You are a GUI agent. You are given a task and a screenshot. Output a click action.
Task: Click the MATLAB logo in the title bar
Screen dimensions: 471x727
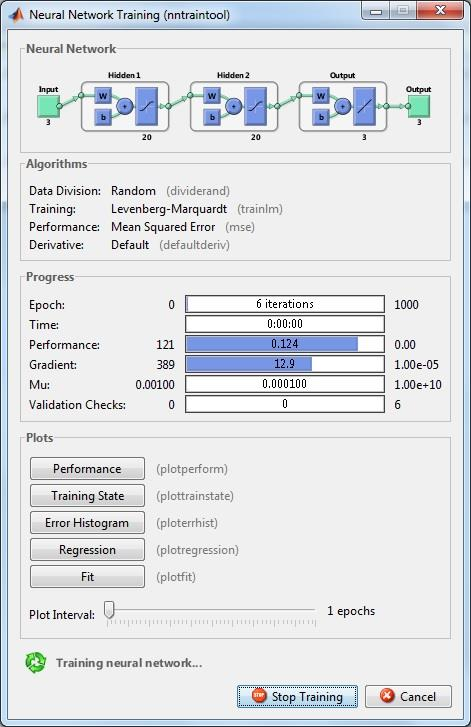pyautogui.click(x=16, y=15)
